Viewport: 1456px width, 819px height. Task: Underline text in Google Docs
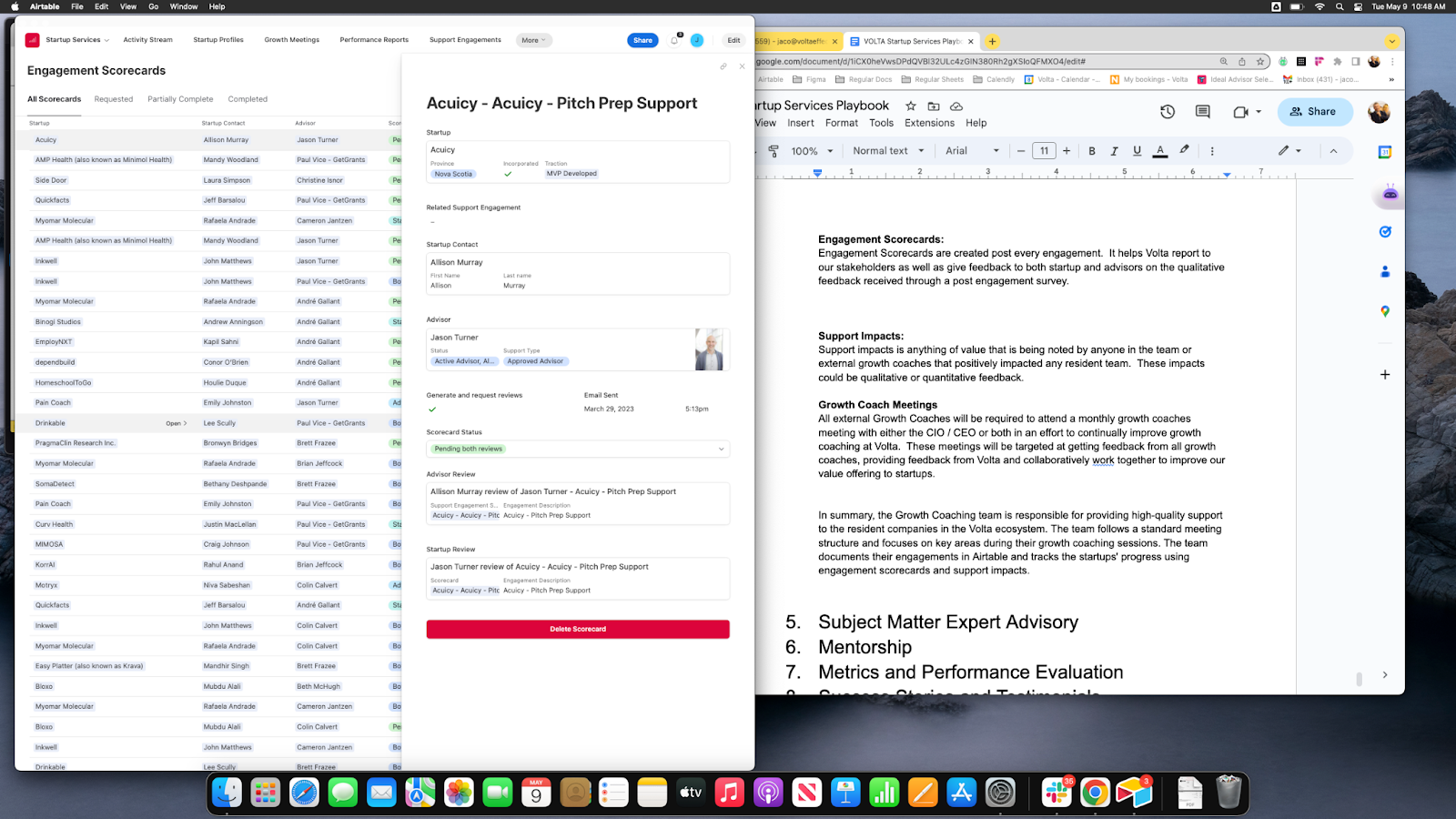point(1137,151)
